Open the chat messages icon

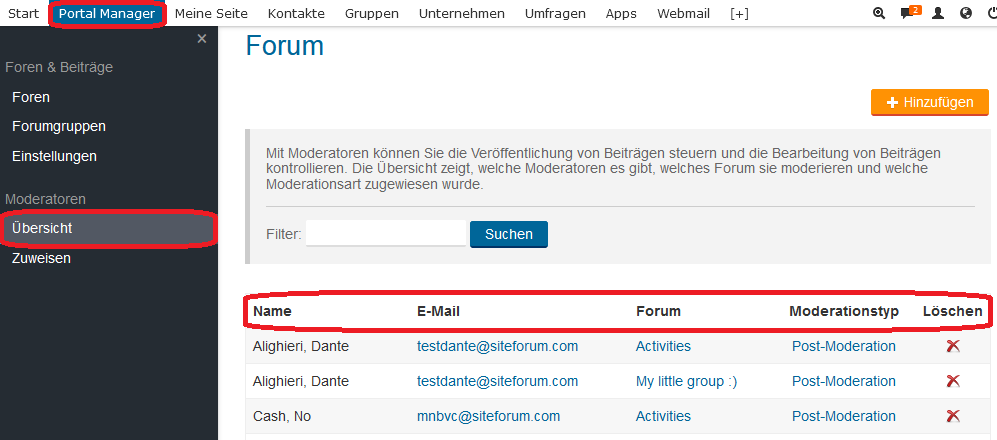(908, 13)
